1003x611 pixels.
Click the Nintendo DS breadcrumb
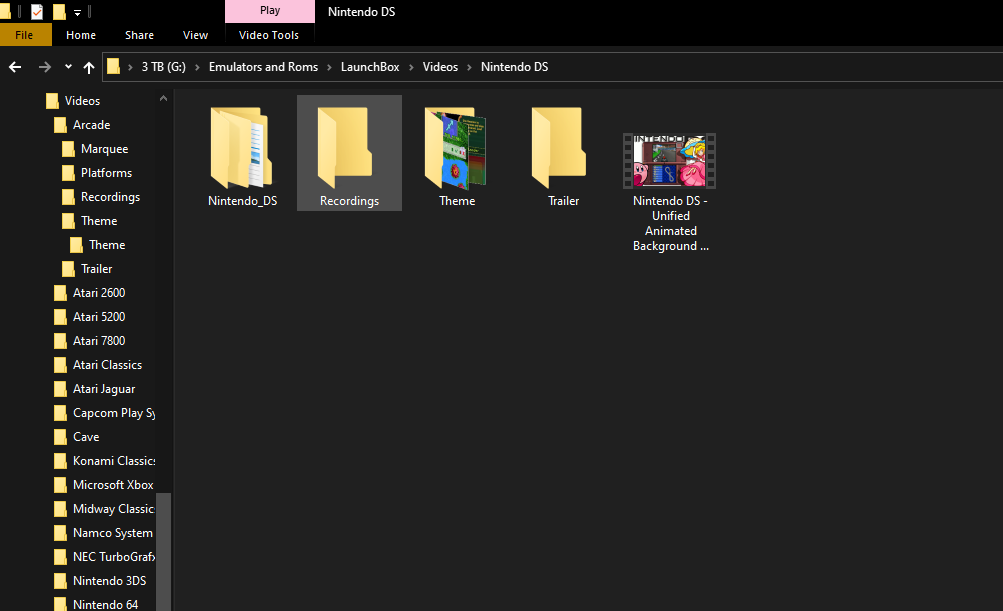click(x=514, y=67)
